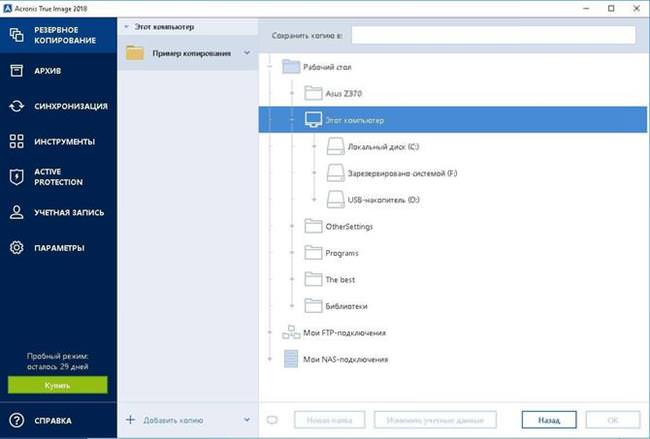
Task: Click the Изменить учетные данные button
Action: click(435, 420)
